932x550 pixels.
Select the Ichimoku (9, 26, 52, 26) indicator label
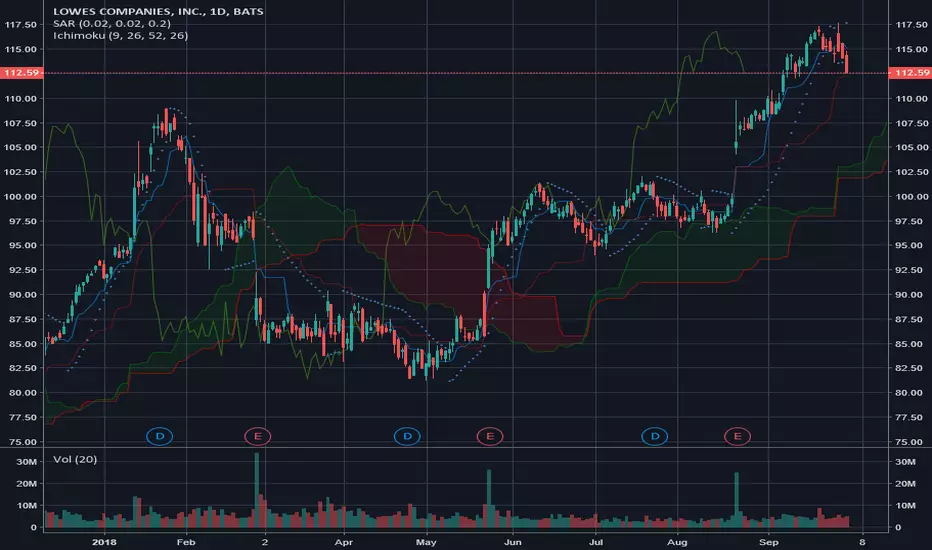pos(121,36)
